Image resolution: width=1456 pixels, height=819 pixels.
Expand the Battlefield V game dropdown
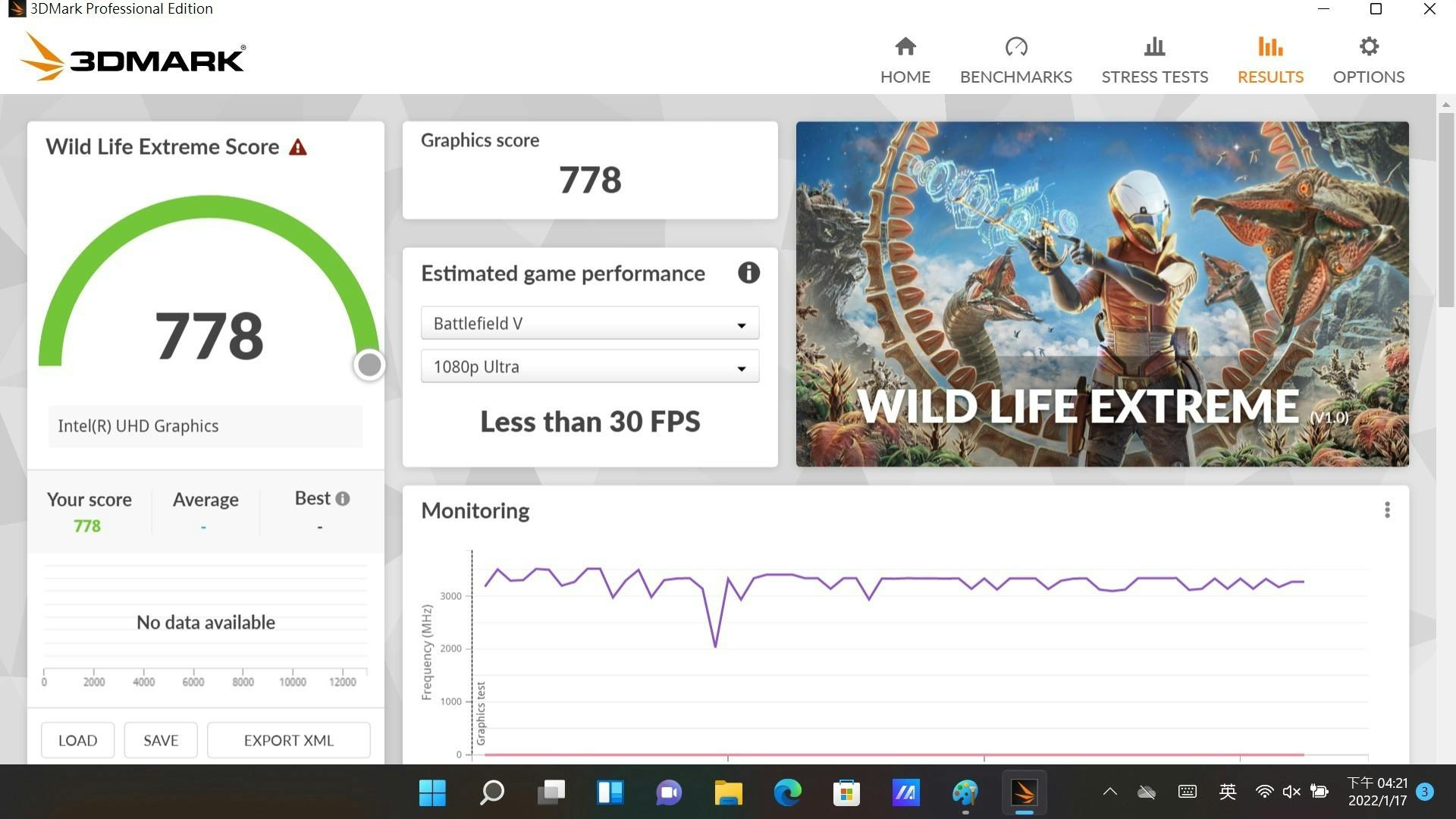click(x=590, y=324)
